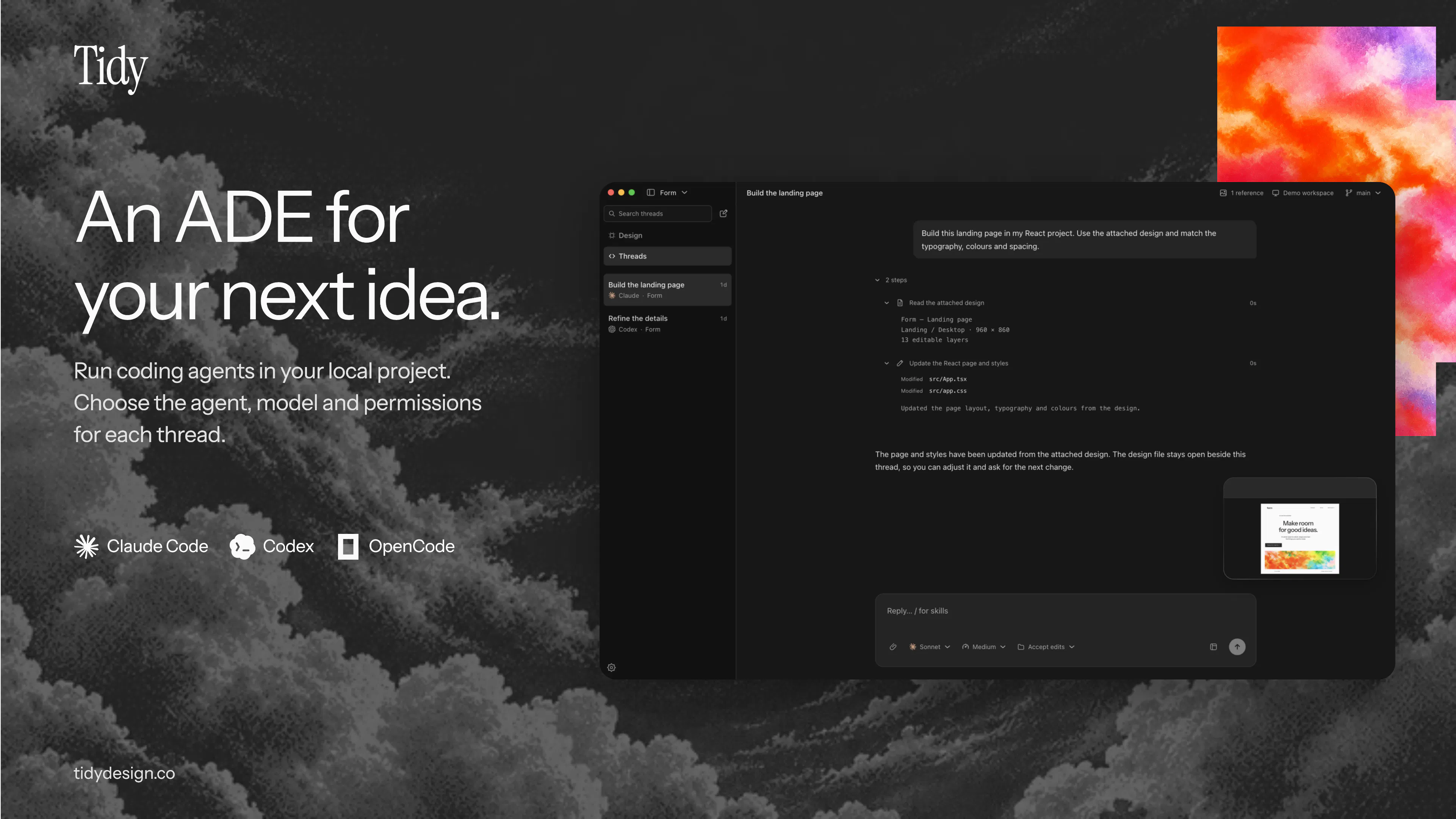Click the 'Form – Landing page' text
This screenshot has height=819, width=1456.
pyautogui.click(x=936, y=320)
